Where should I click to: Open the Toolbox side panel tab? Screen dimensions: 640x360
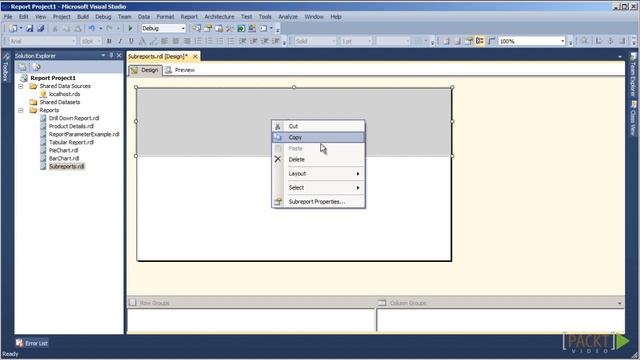point(6,67)
